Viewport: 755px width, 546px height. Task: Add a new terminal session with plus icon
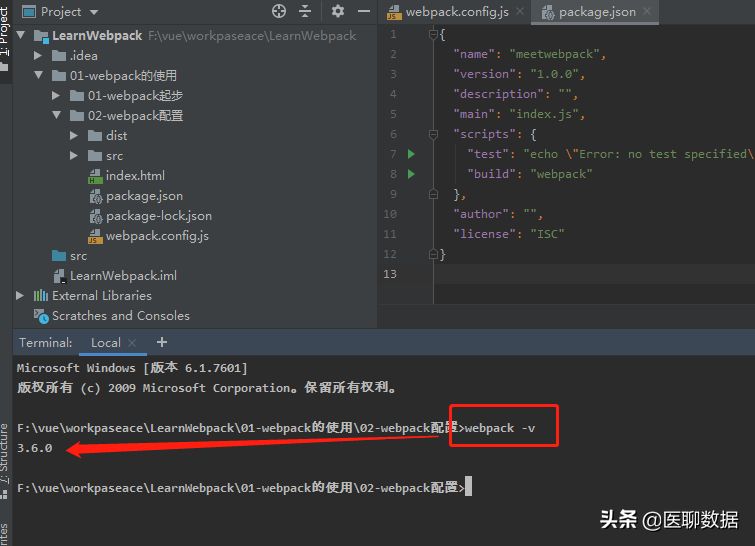point(162,342)
